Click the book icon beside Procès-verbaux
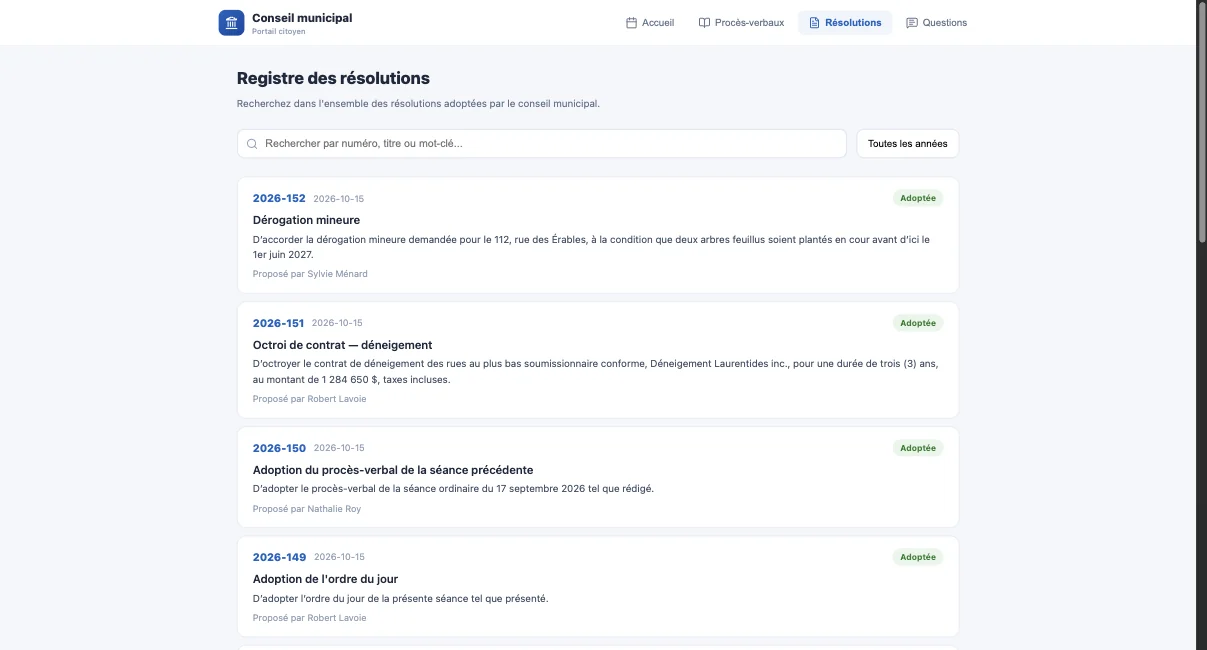The image size is (1207, 650). tap(704, 23)
